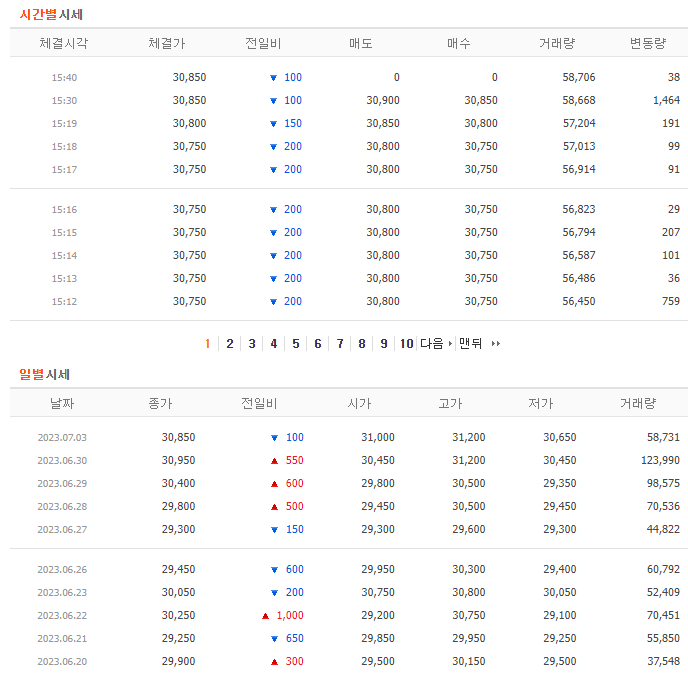Viewport: 688px width, 675px height.
Task: Click the 1,000 change value on 2023.06.22
Action: point(290,615)
